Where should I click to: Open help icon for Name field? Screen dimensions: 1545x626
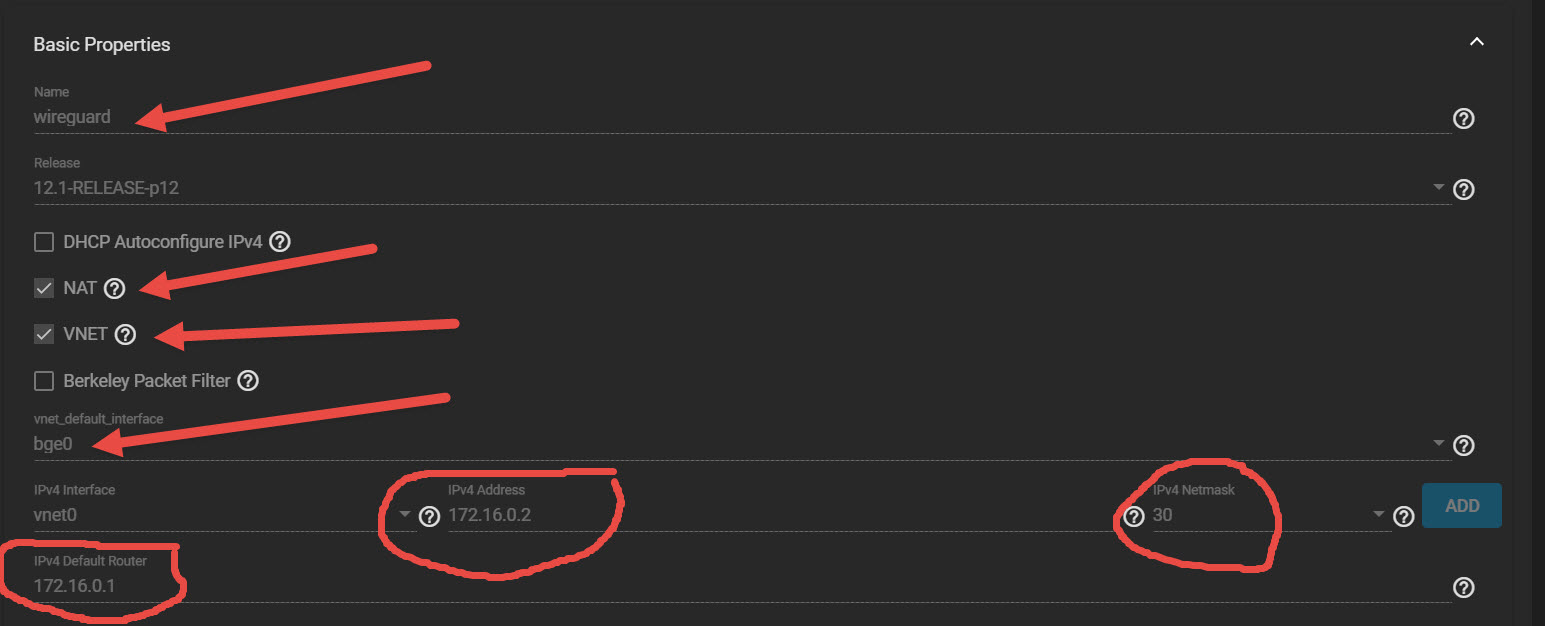point(1463,119)
